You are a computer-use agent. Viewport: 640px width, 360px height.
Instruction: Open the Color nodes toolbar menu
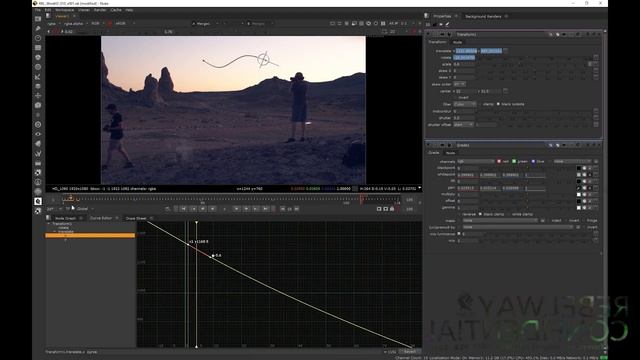38,58
